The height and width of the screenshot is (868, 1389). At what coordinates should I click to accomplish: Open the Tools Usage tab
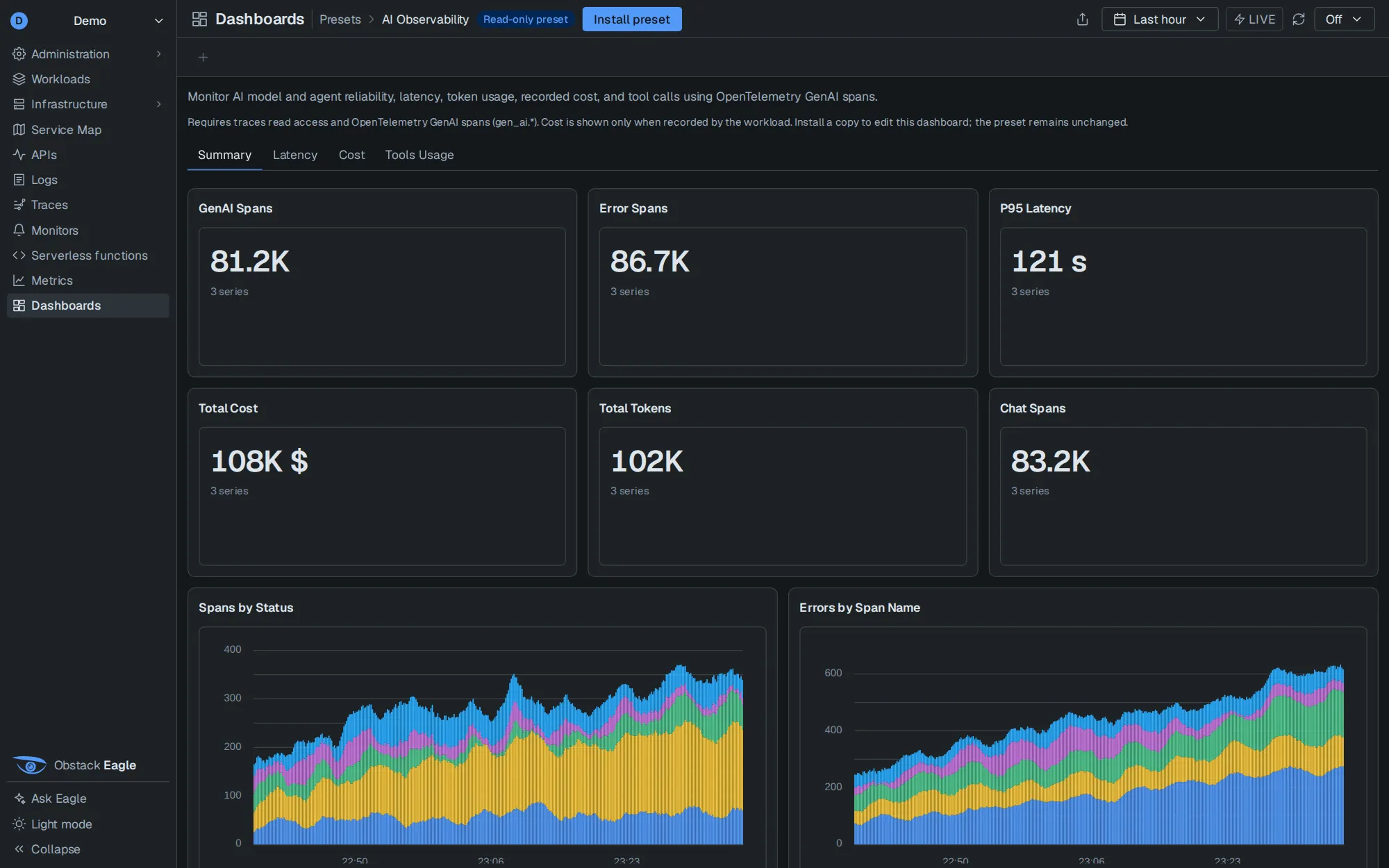click(419, 155)
